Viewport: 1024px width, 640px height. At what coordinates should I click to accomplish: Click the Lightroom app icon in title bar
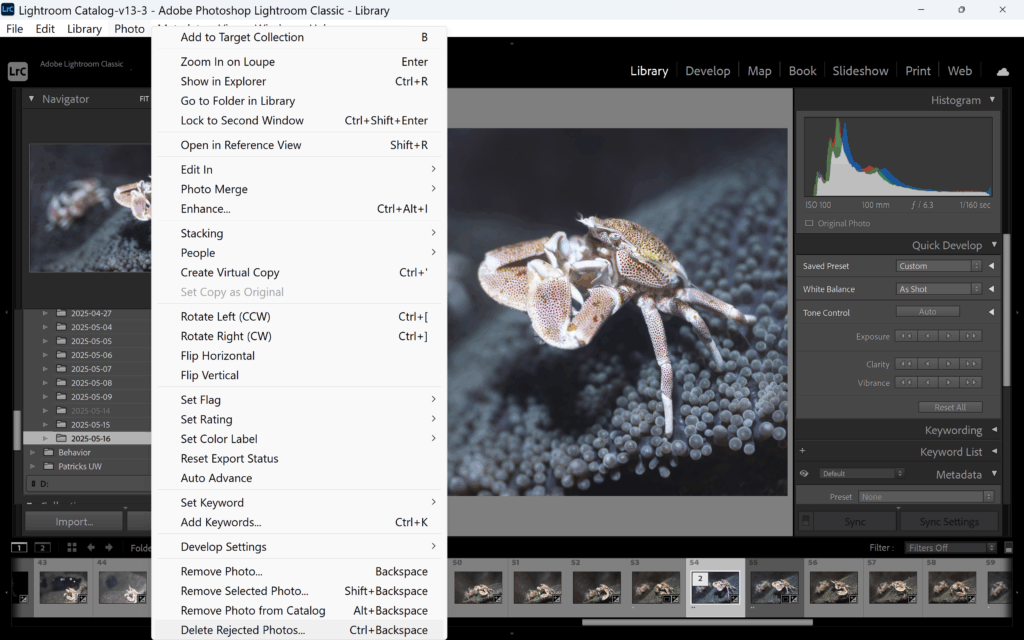pos(8,10)
